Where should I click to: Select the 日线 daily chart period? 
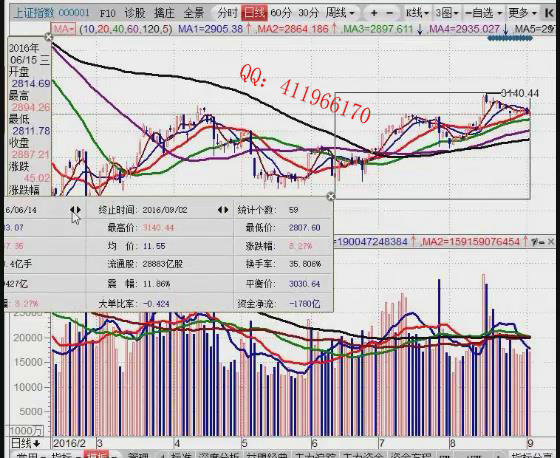(254, 14)
